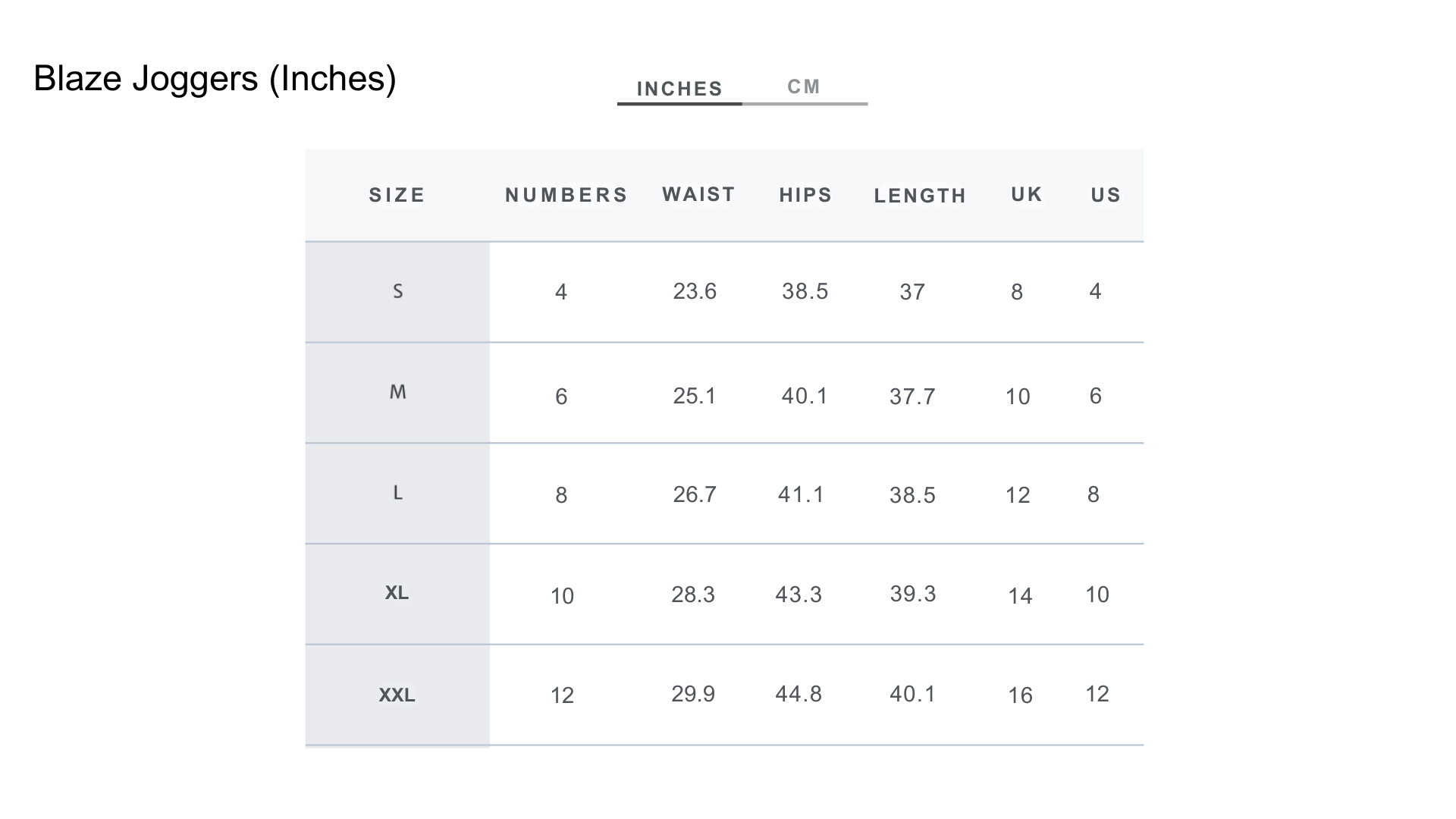The image size is (1456, 819).
Task: Click the HIPS column header
Action: click(x=805, y=196)
